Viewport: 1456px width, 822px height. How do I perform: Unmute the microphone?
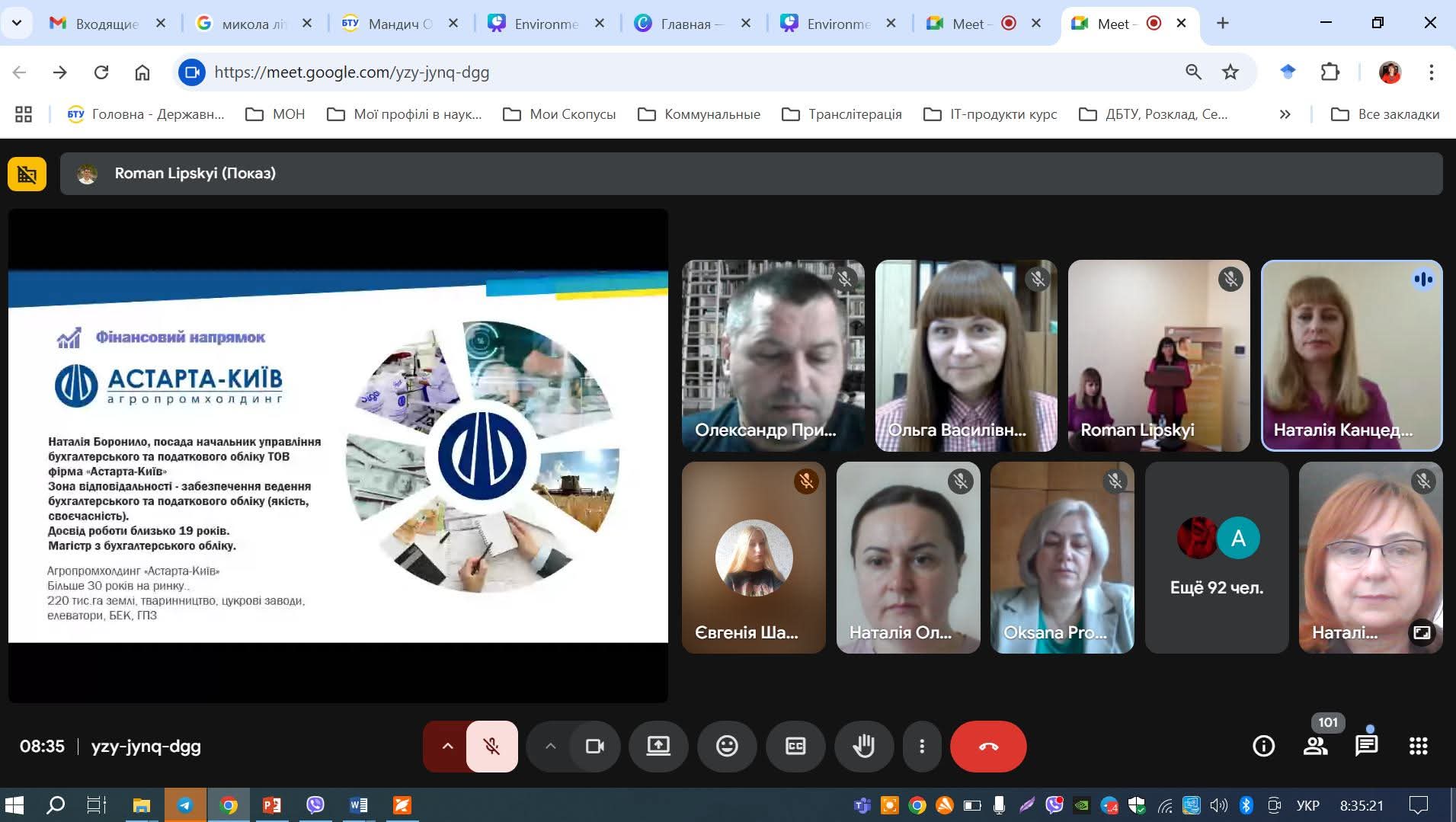[492, 747]
